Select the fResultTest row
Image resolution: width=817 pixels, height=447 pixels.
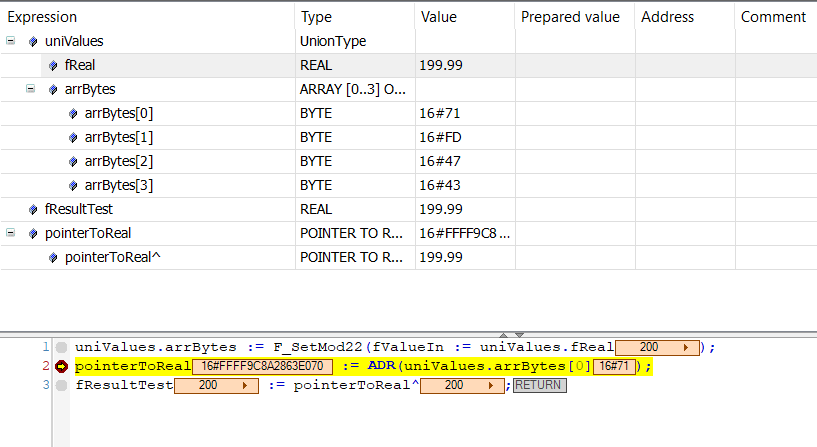click(408, 209)
